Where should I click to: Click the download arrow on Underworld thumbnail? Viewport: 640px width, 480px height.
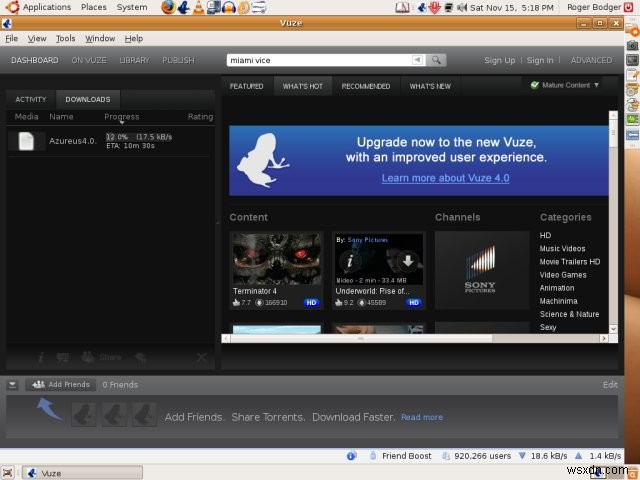point(408,262)
